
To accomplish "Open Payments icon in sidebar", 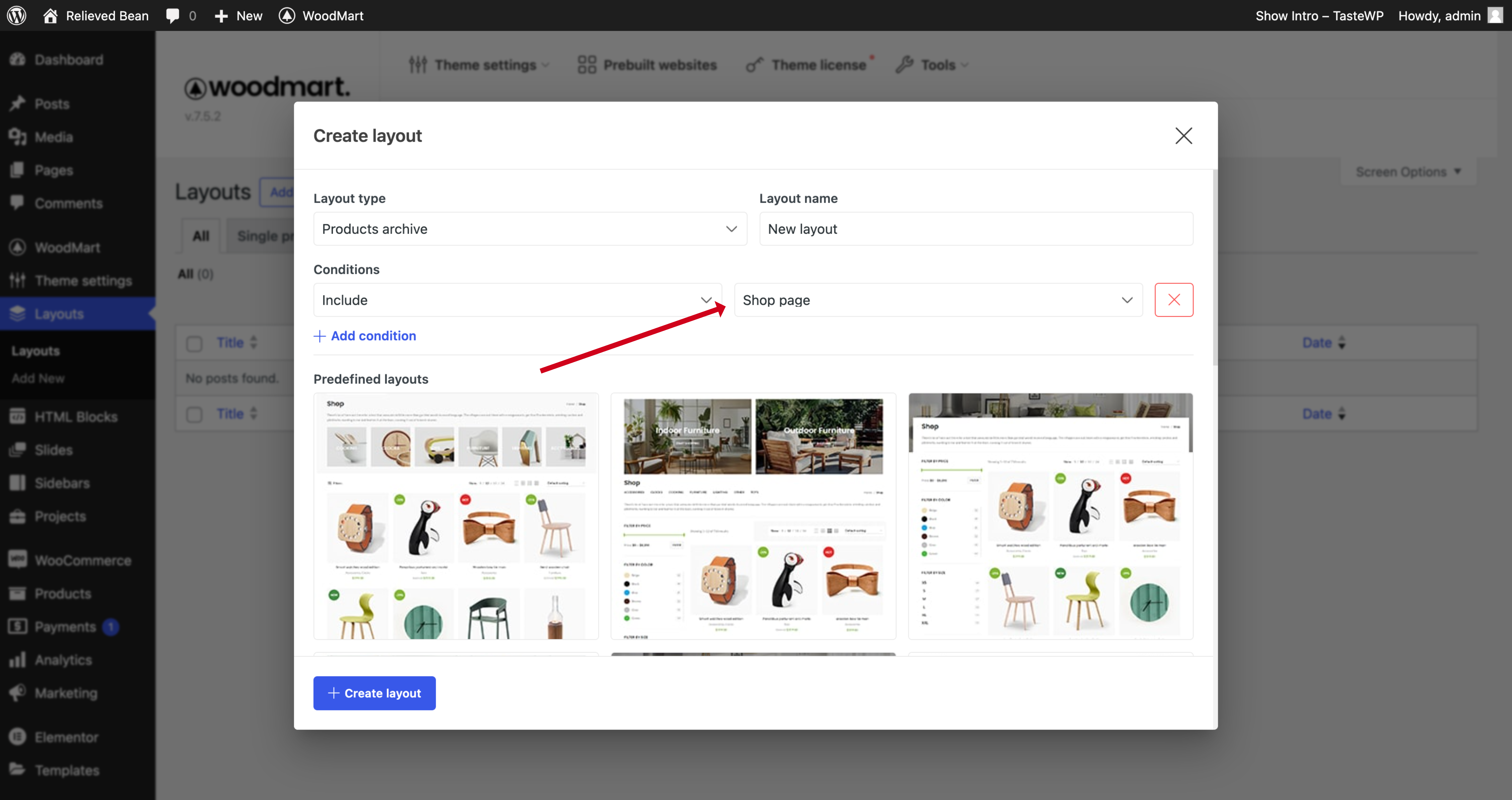I will tap(18, 626).
